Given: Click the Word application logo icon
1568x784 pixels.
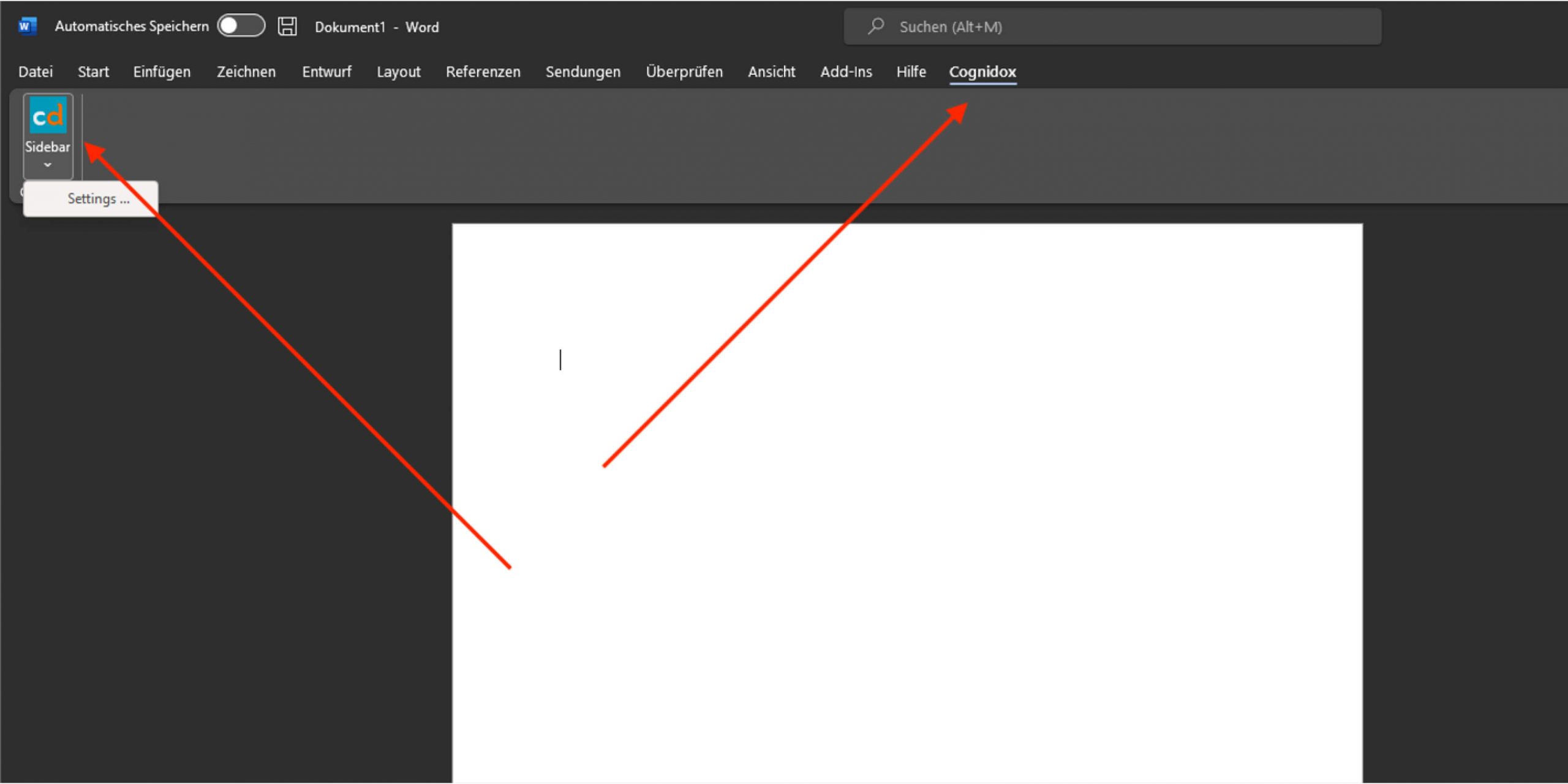Looking at the screenshot, I should 27,26.
